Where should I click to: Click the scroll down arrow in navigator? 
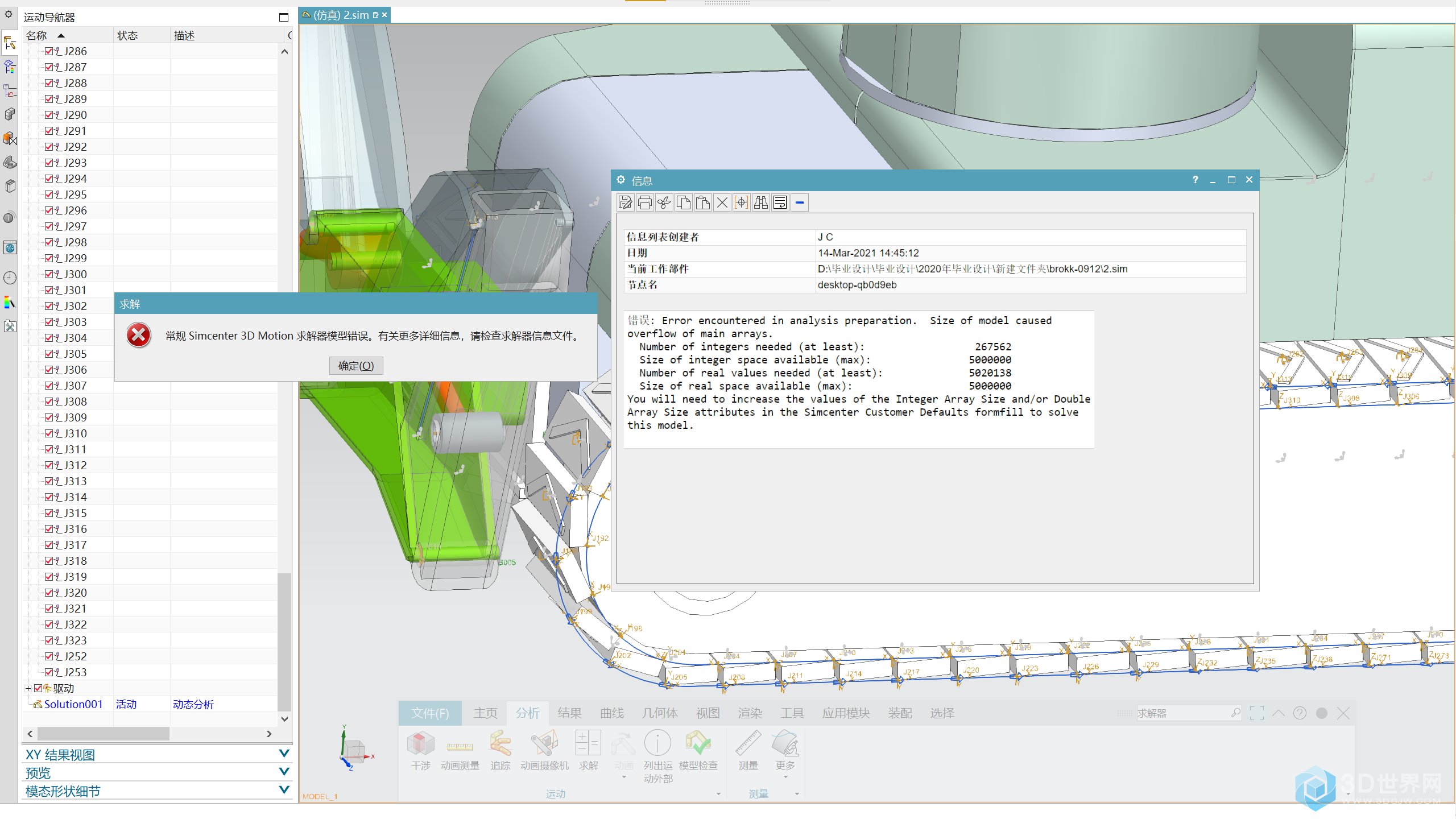[x=284, y=719]
